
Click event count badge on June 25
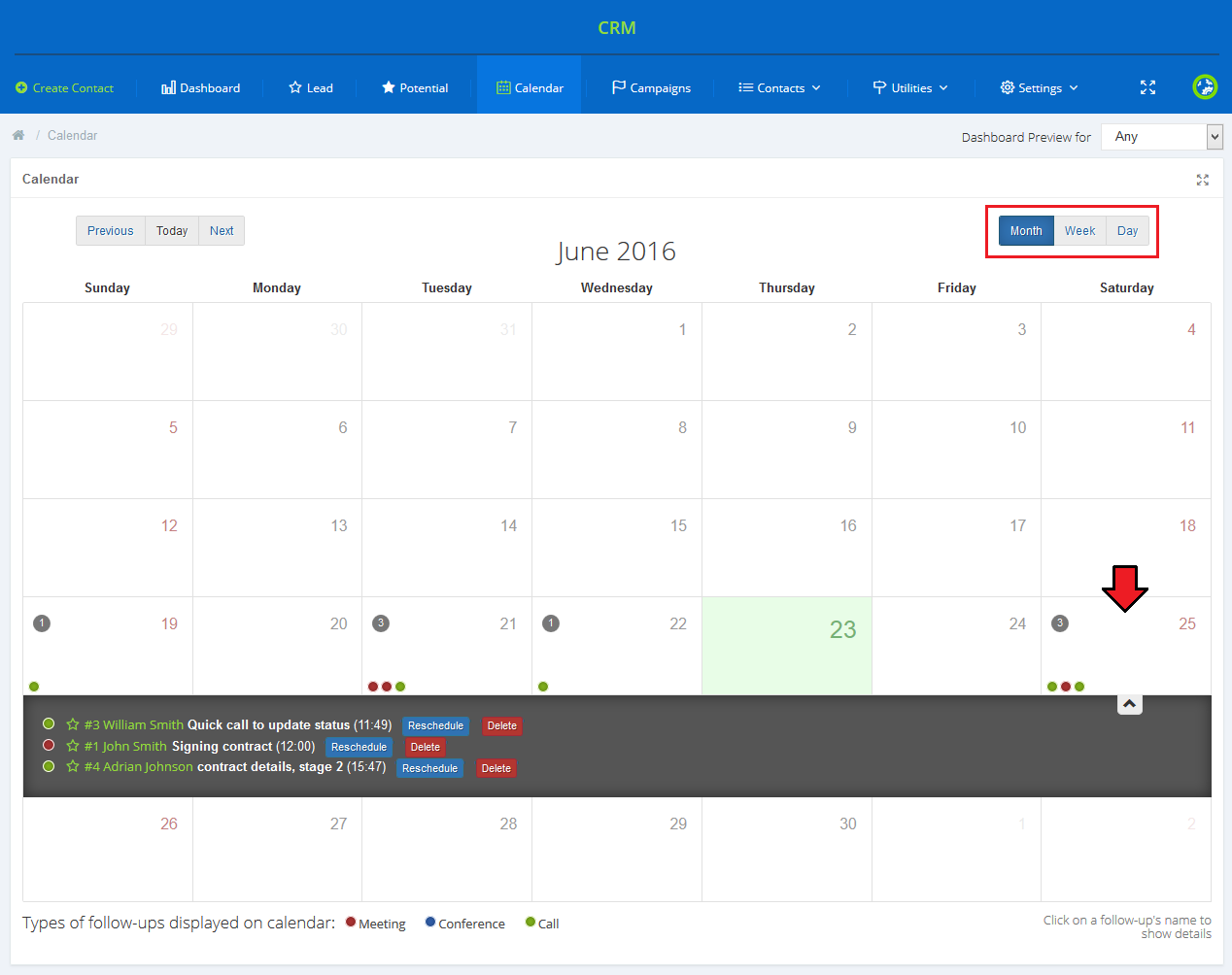(x=1060, y=623)
